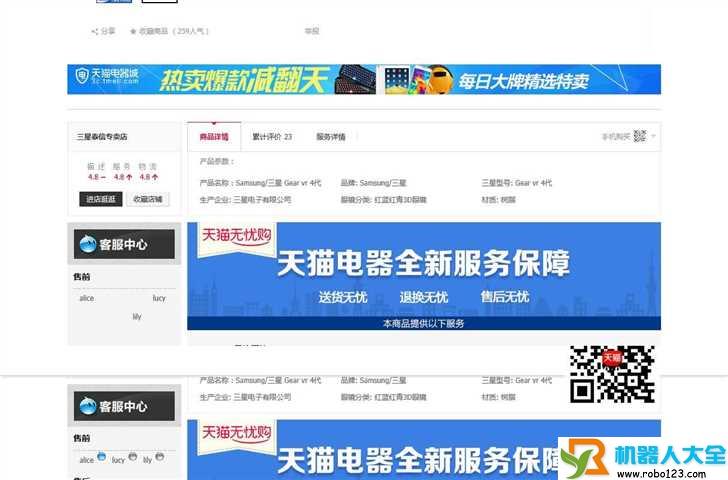Click the 物流 4.8 store rating
Viewport: 728px width, 480px height.
(149, 171)
